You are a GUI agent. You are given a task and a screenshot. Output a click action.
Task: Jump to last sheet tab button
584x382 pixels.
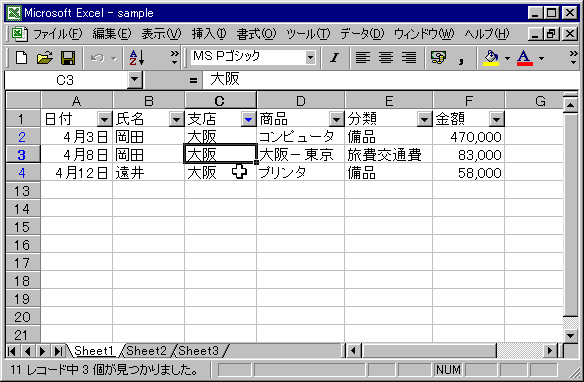click(58, 351)
